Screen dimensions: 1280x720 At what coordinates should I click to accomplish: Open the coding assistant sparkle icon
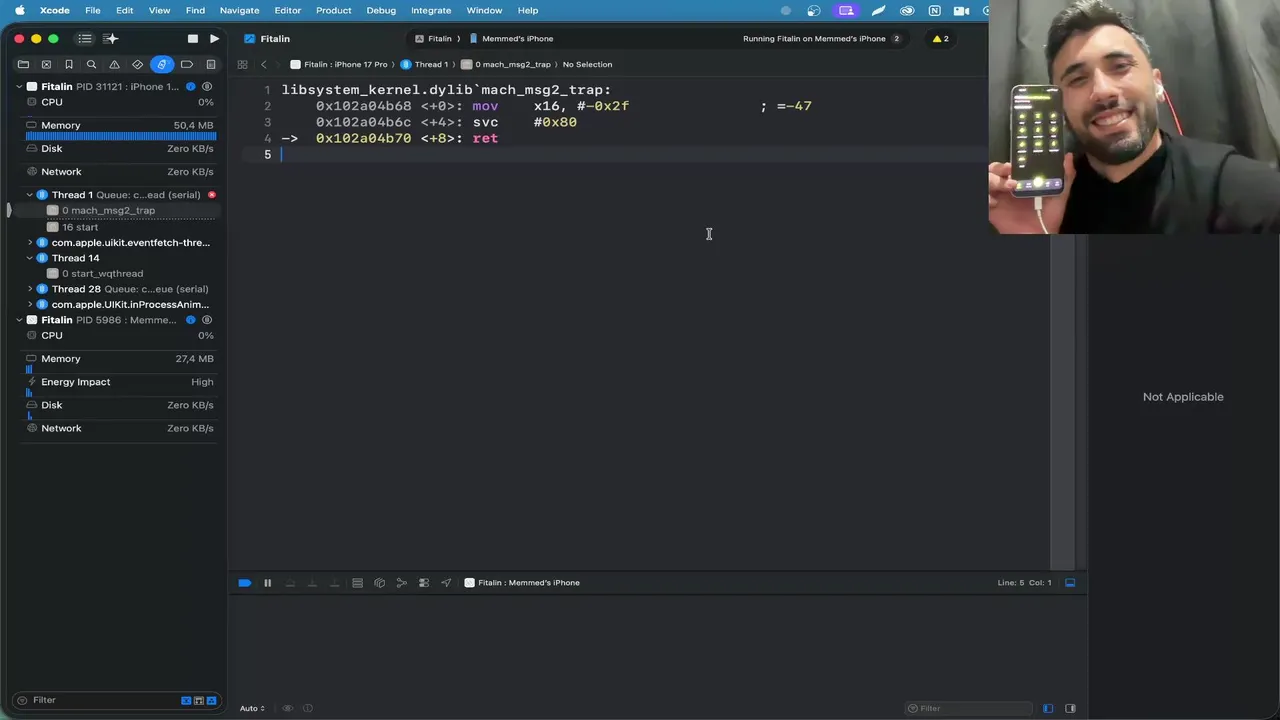click(111, 38)
